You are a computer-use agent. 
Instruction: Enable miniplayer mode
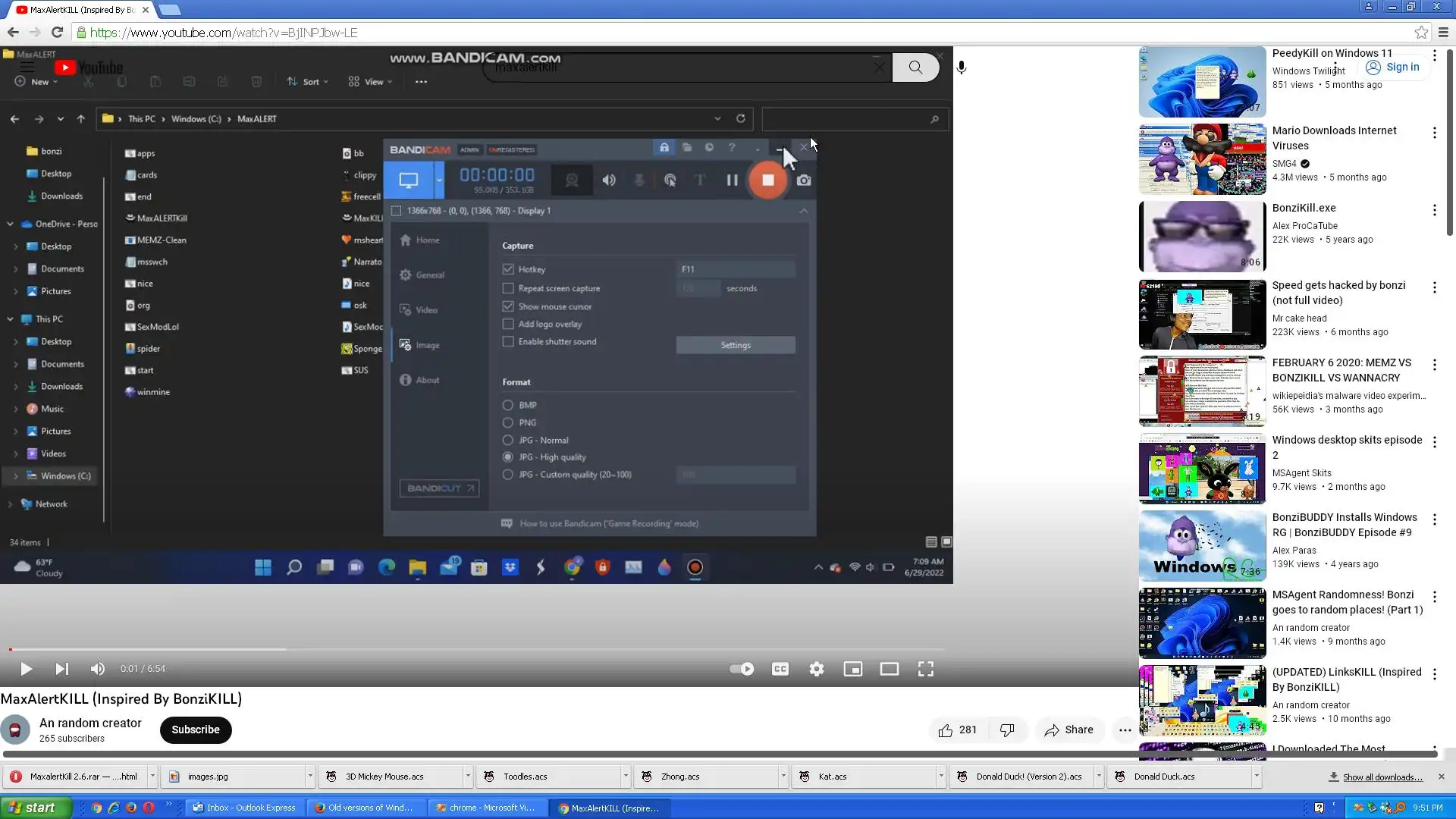click(852, 669)
